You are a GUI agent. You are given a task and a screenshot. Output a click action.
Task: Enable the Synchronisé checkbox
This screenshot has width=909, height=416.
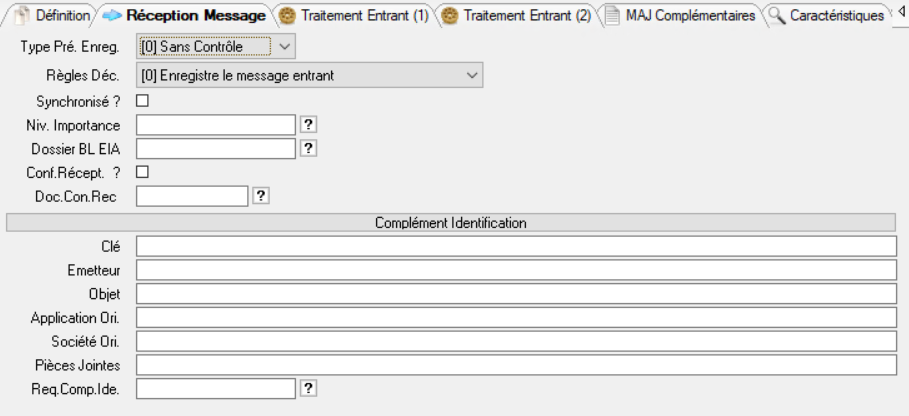(142, 100)
